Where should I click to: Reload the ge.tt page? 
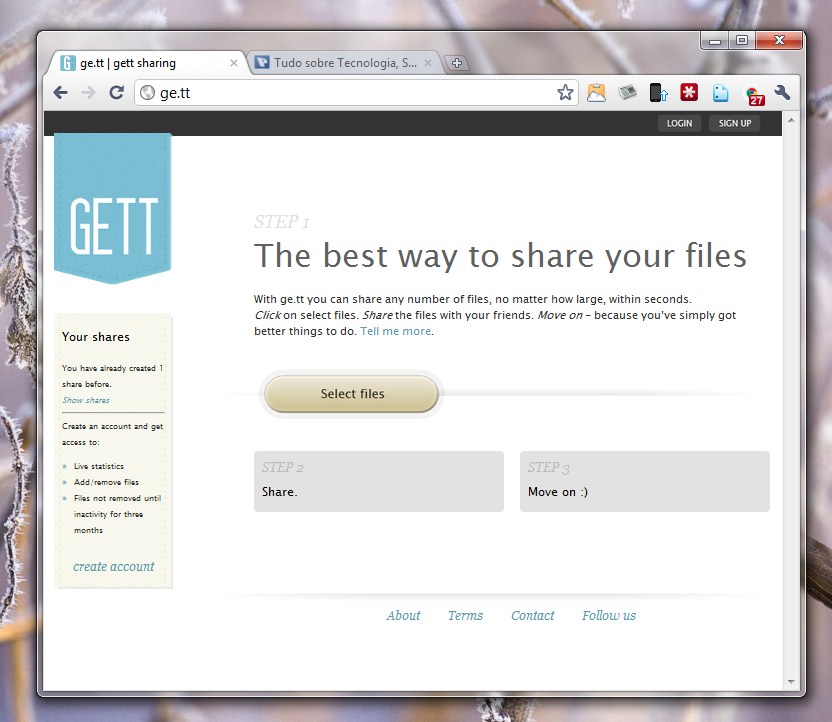click(x=117, y=93)
